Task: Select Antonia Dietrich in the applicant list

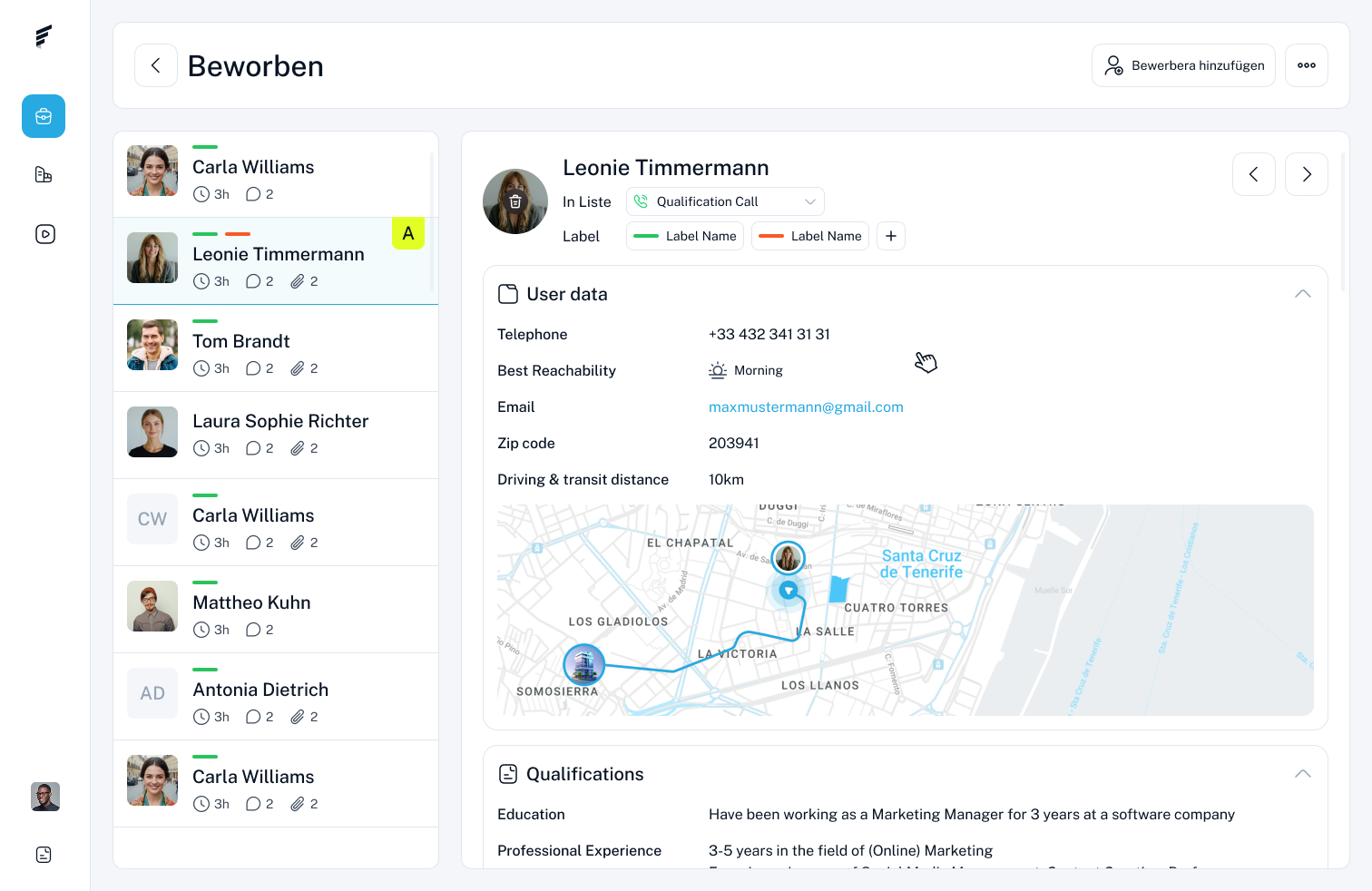Action: point(276,697)
